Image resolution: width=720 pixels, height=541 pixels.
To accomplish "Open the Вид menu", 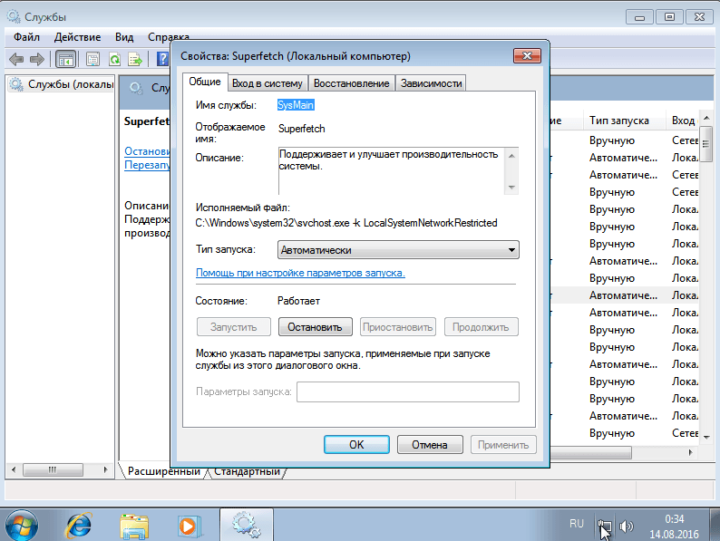I will (124, 37).
